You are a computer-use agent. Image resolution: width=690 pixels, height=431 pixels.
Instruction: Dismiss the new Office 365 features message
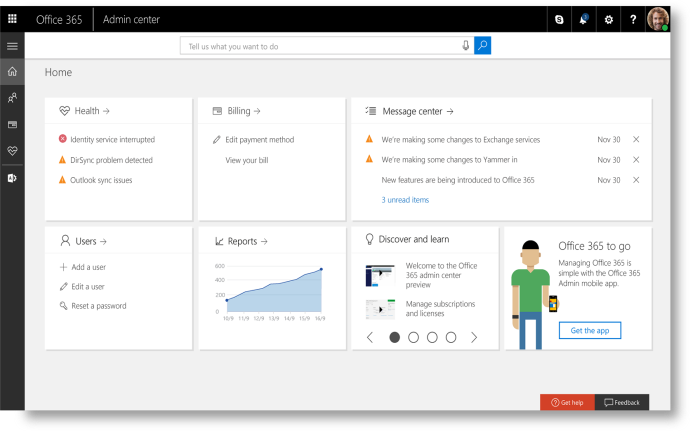point(636,180)
